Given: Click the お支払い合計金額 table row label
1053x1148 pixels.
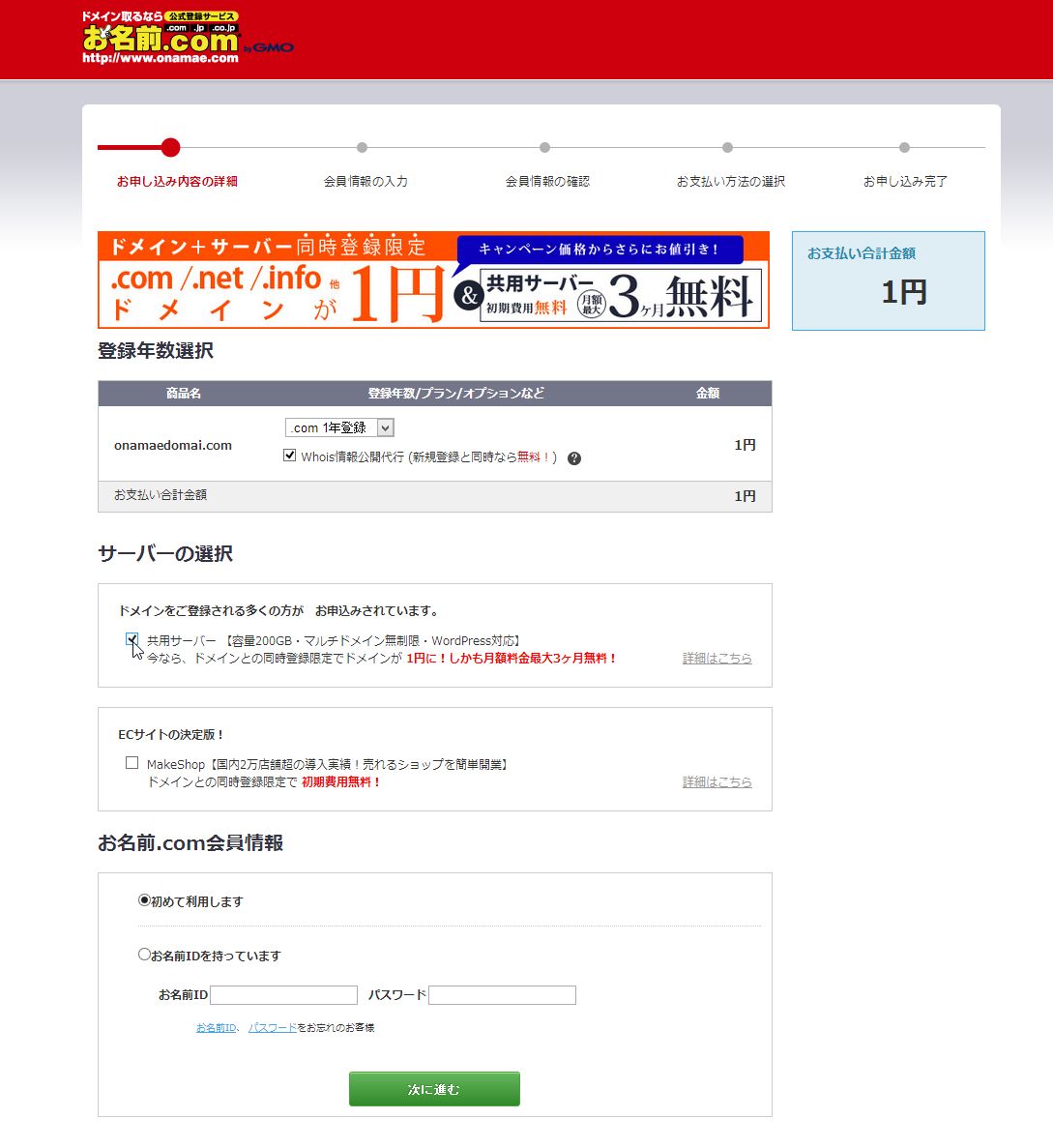Looking at the screenshot, I should point(161,495).
